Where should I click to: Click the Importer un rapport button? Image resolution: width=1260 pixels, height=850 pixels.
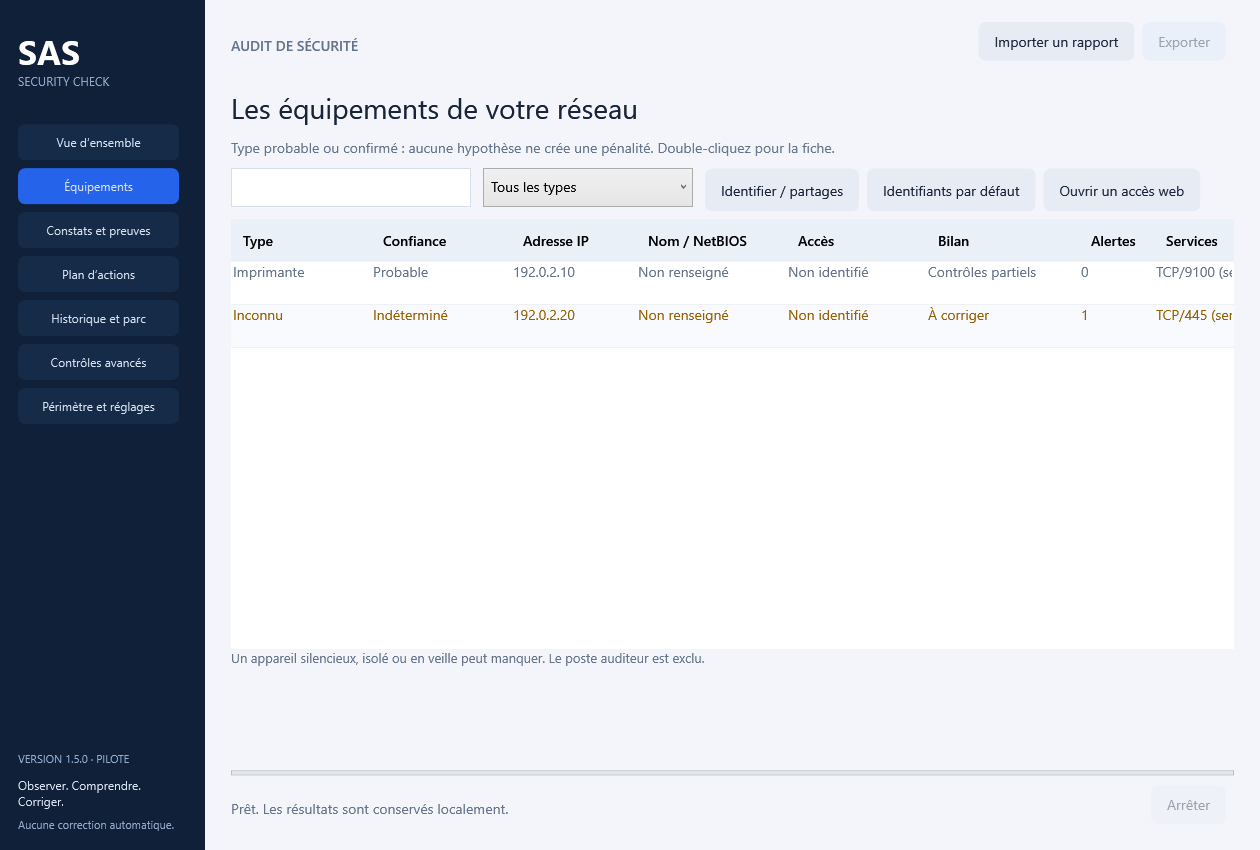click(1056, 42)
